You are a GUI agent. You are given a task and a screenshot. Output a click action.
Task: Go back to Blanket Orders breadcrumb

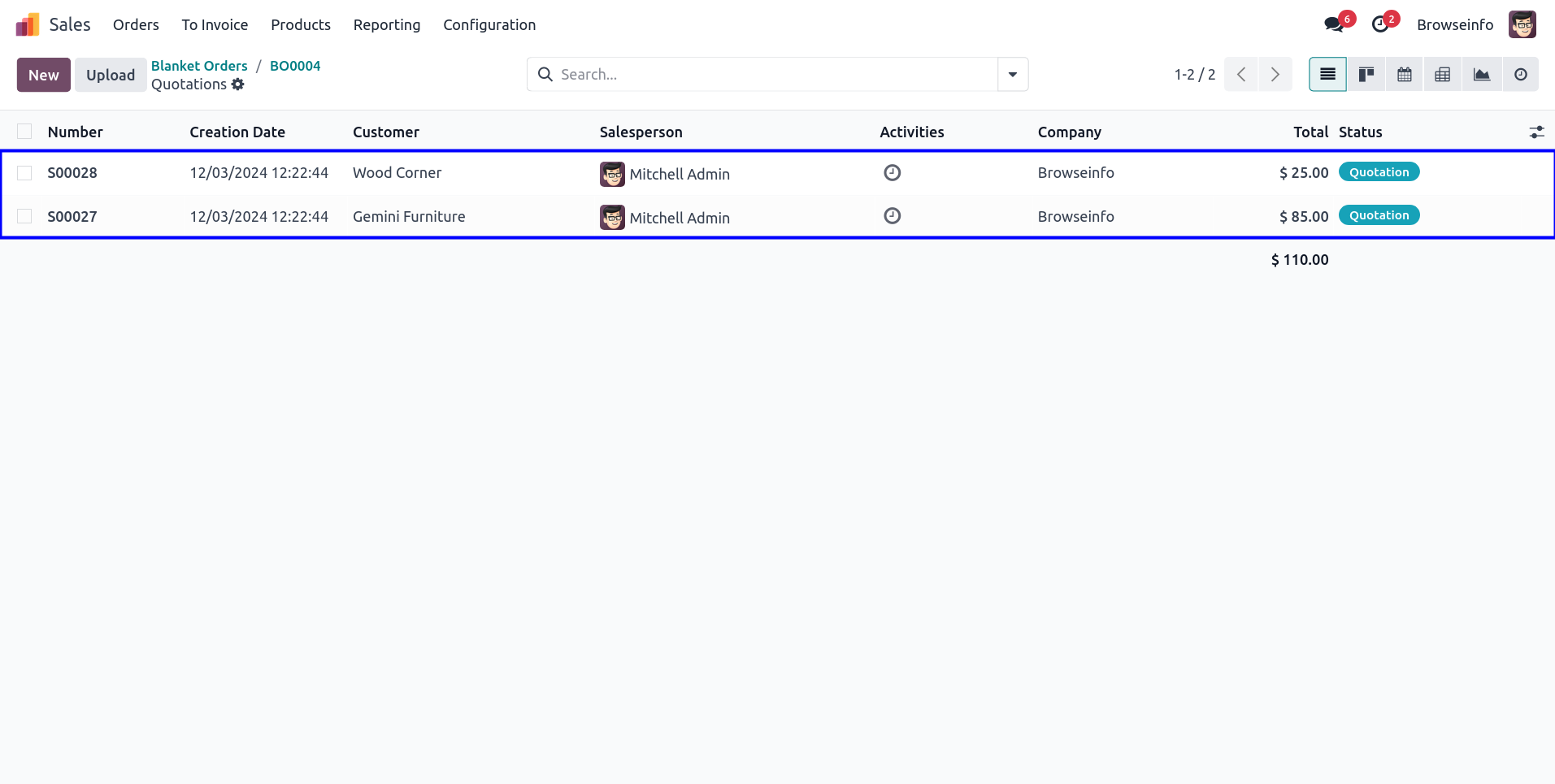coord(199,66)
